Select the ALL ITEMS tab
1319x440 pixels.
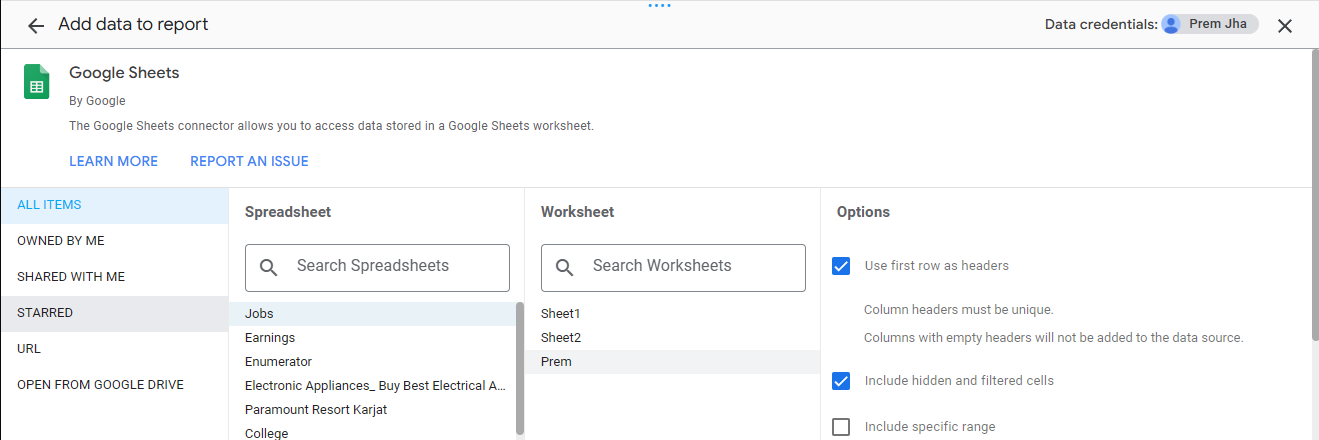pyautogui.click(x=114, y=205)
